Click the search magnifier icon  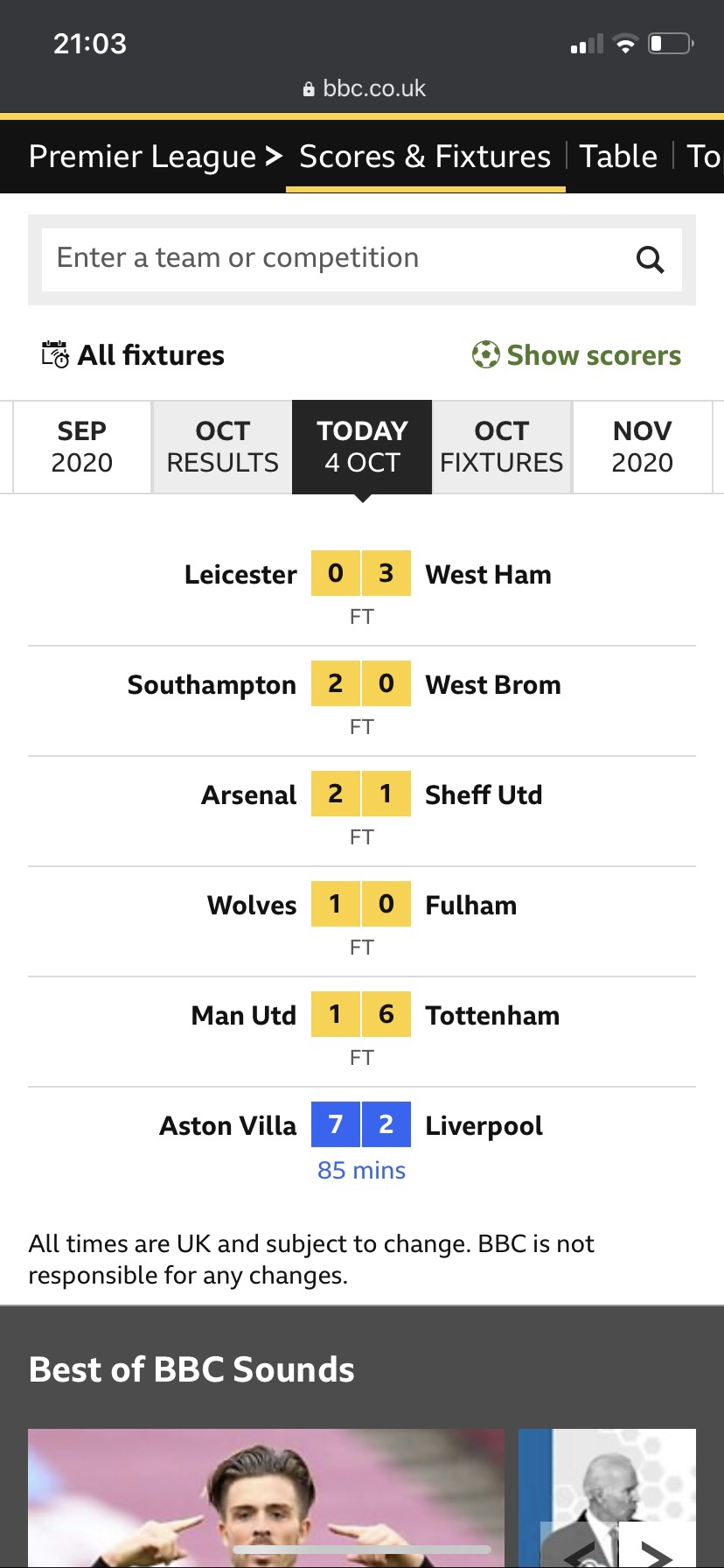pos(650,259)
